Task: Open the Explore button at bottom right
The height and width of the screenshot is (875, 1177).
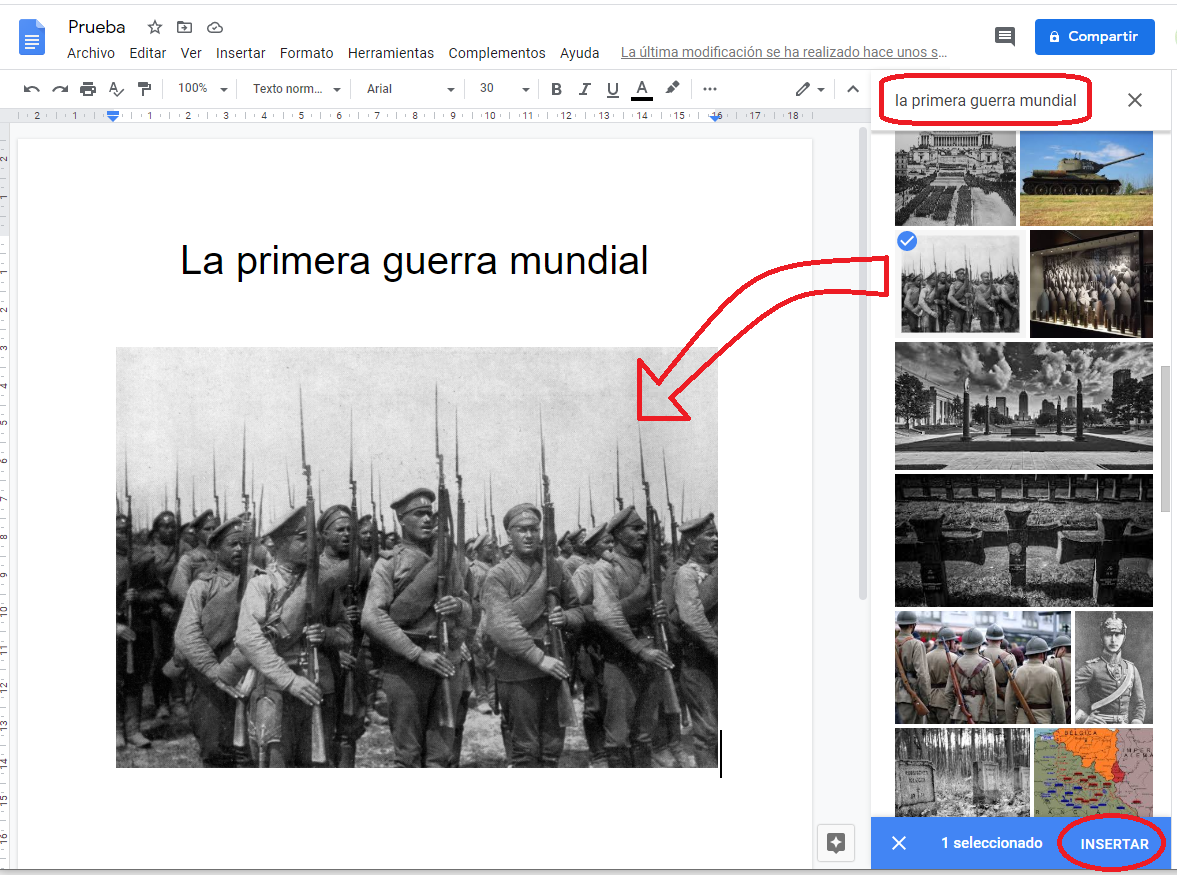Action: [x=837, y=842]
